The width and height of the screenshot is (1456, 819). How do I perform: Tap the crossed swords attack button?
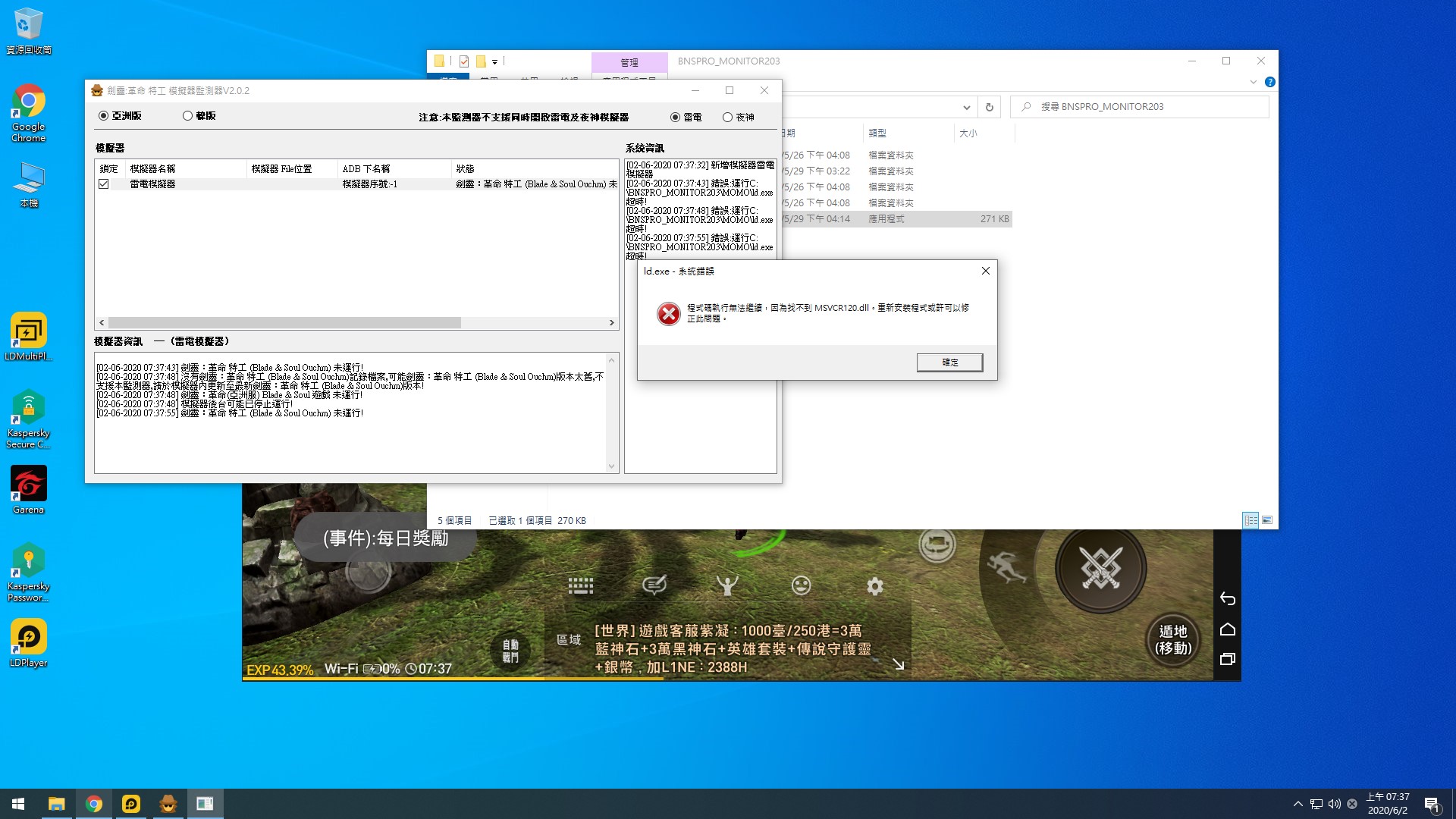[x=1100, y=568]
